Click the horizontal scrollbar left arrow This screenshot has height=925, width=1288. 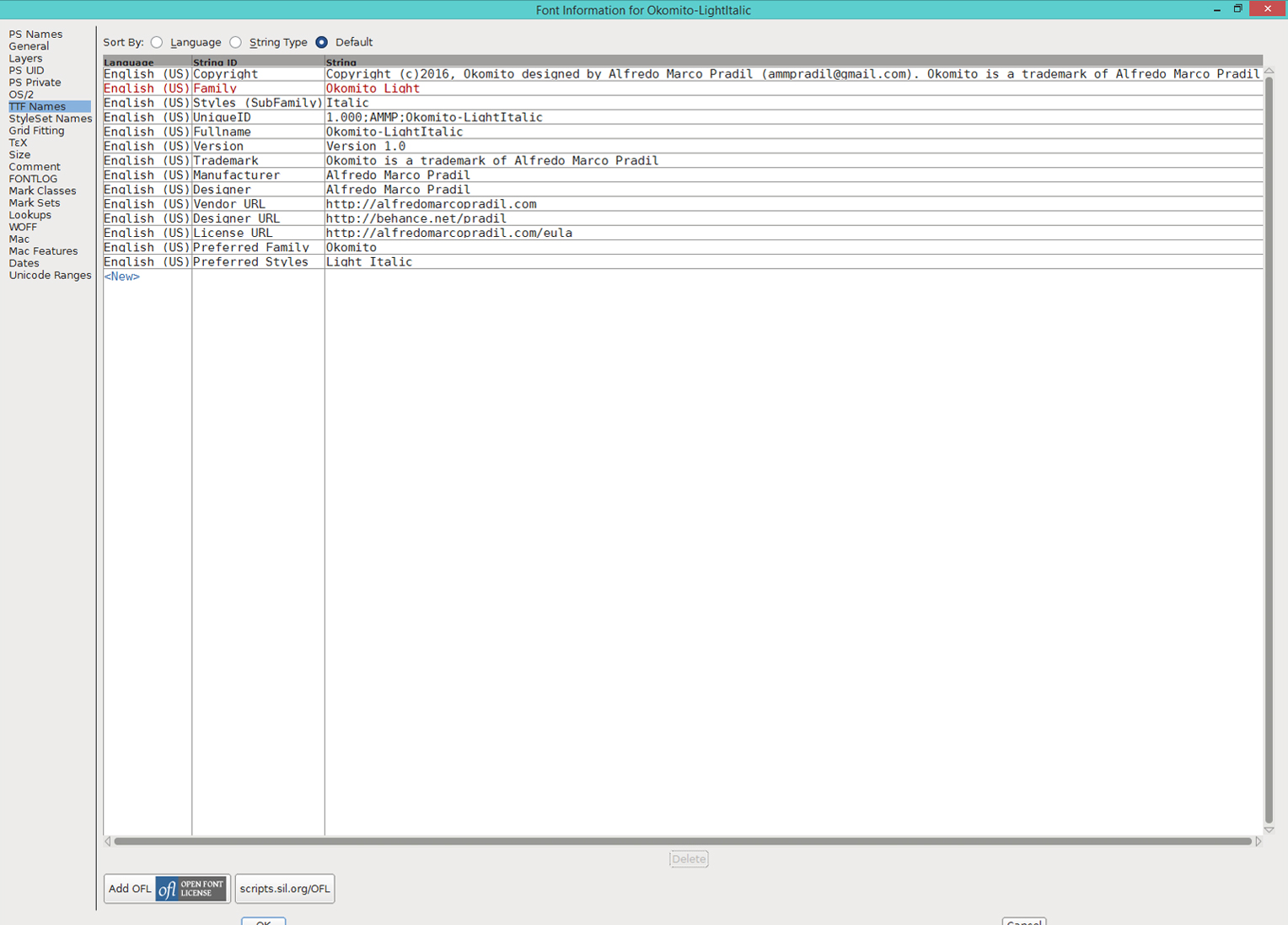coord(108,842)
